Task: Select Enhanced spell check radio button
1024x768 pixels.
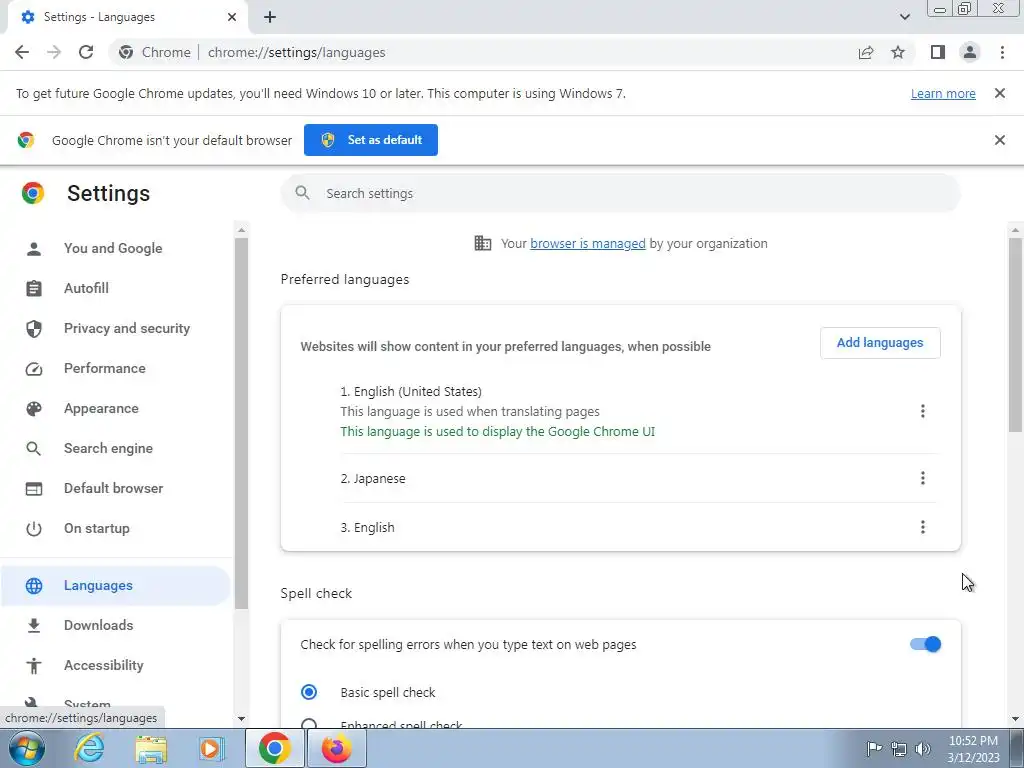Action: [309, 724]
